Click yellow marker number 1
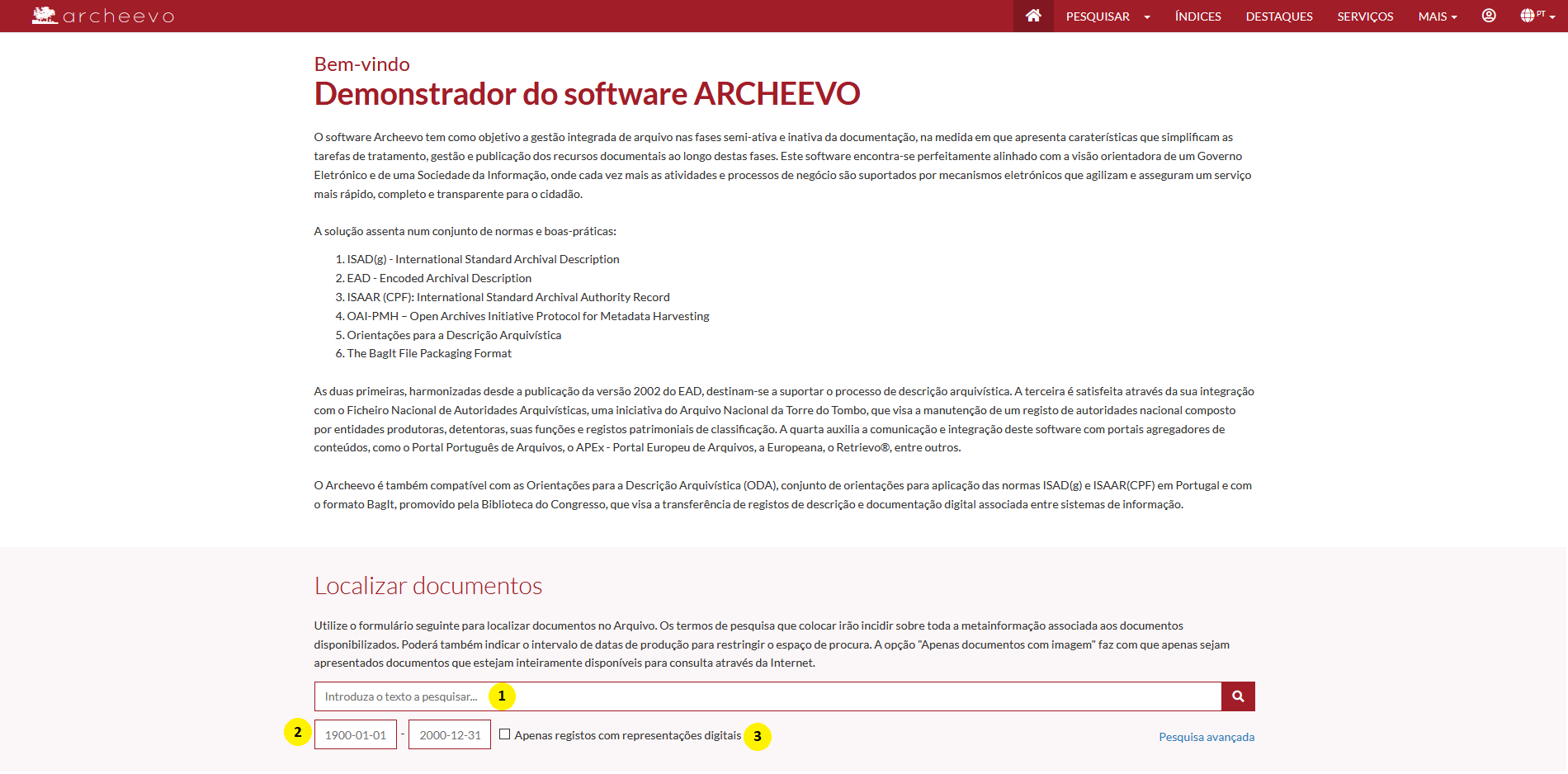The width and height of the screenshot is (1568, 774). [502, 696]
